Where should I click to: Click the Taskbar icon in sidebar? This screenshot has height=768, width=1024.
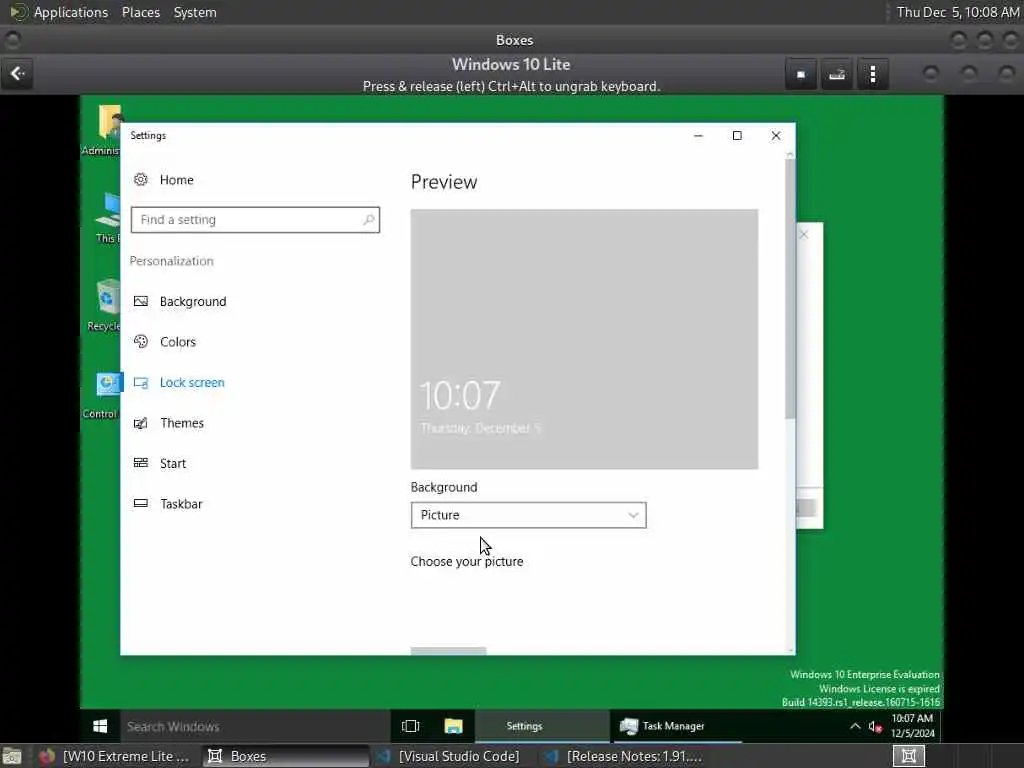tap(140, 504)
